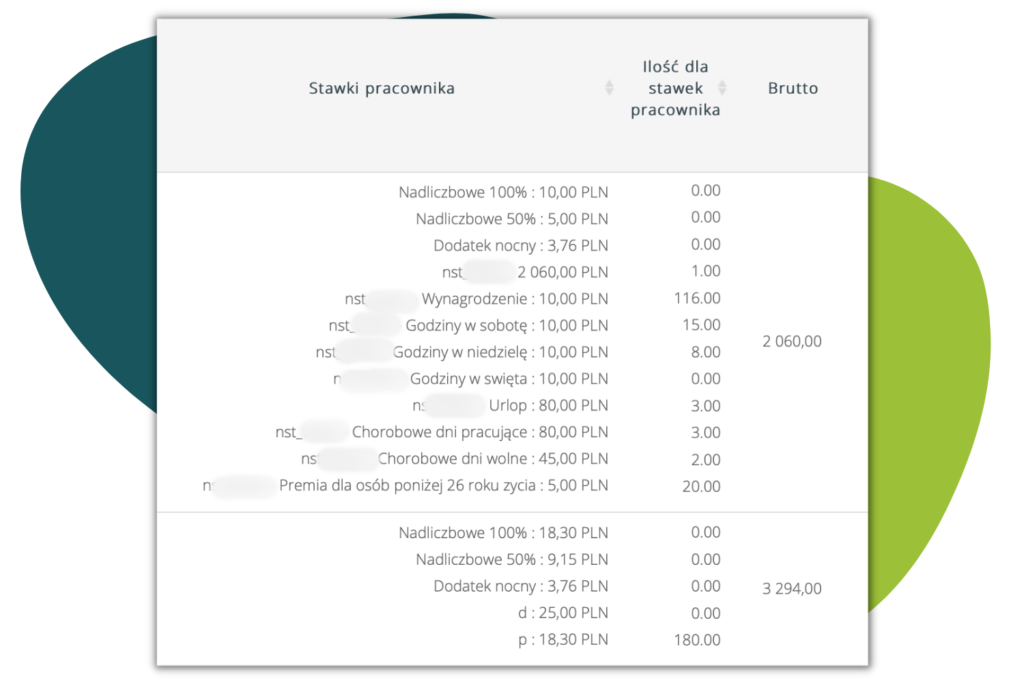
Task: Click the quantity value 116.00
Action: [698, 299]
